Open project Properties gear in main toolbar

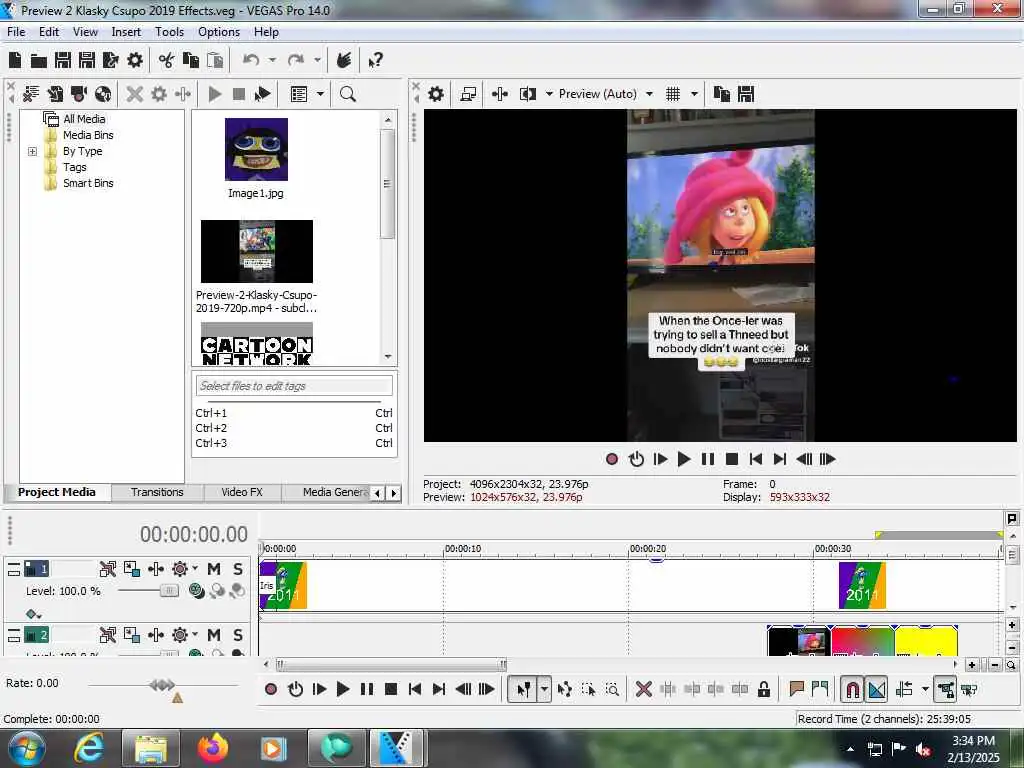135,61
